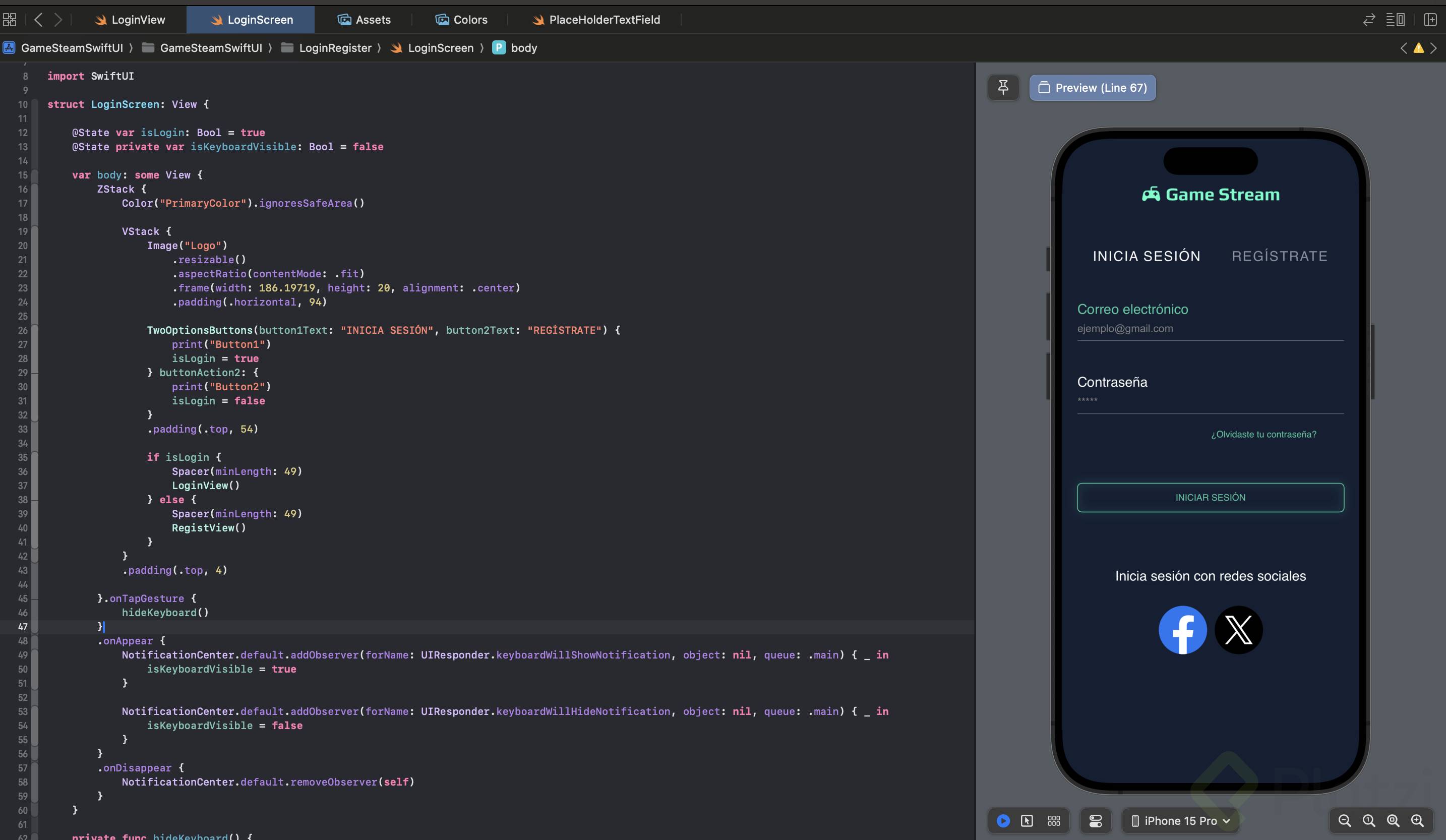Screen dimensions: 1446x840
Task: Zoom out the preview canvas
Action: [1345, 821]
